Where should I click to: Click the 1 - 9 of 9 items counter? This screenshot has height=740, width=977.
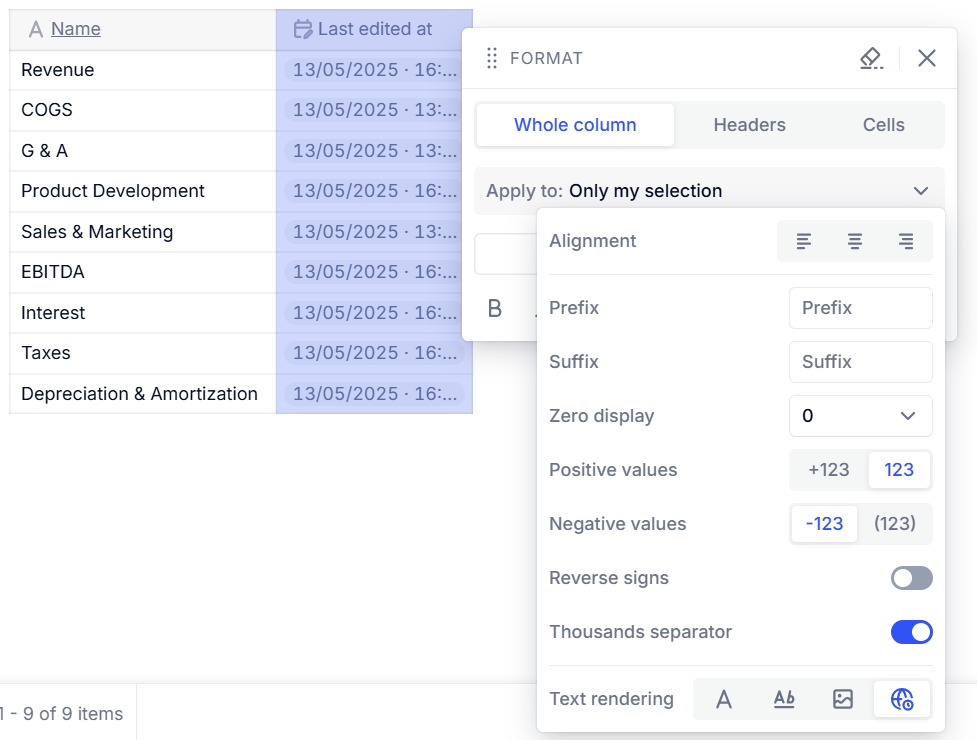point(62,714)
